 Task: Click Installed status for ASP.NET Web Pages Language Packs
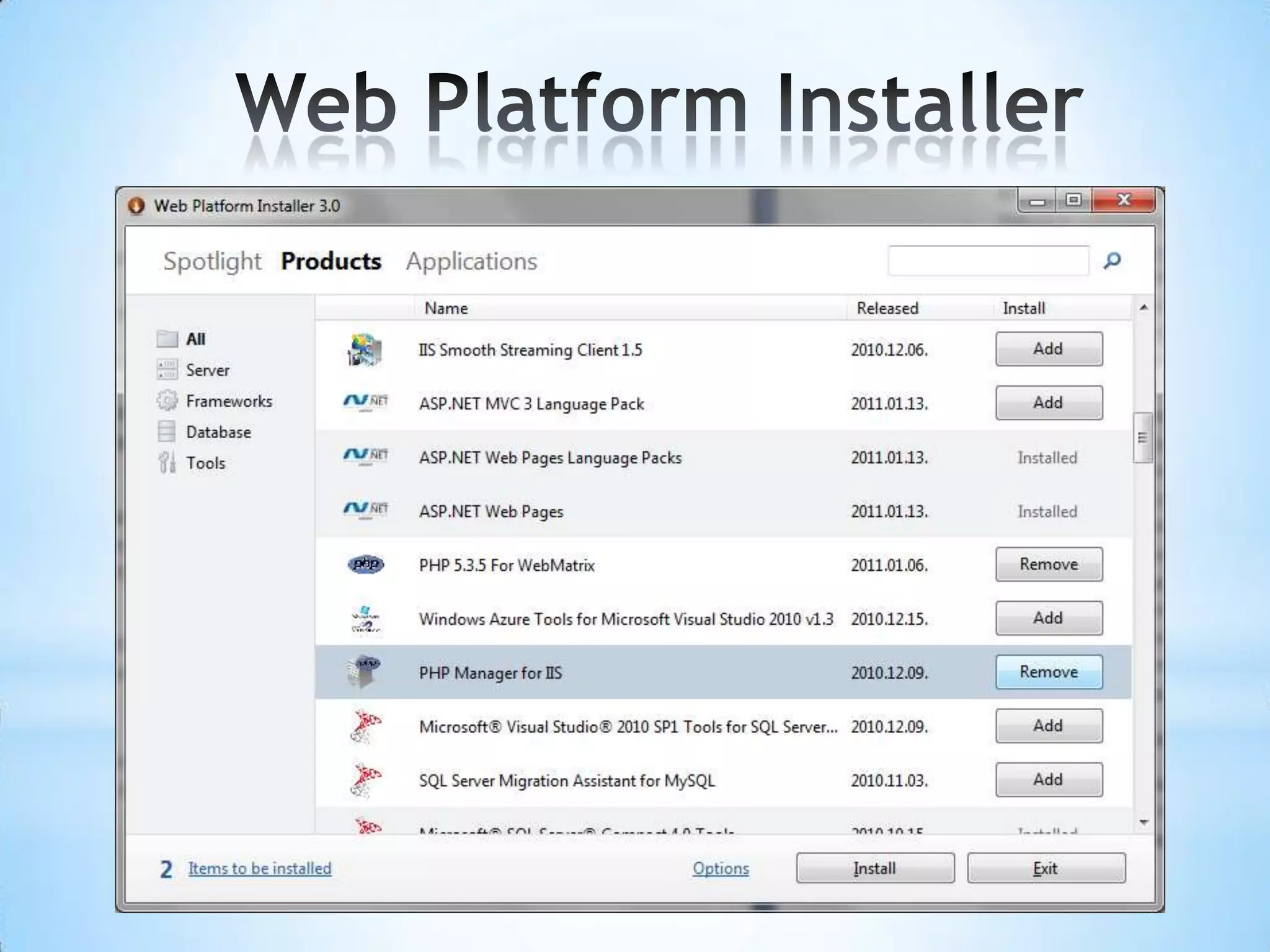pos(1047,457)
